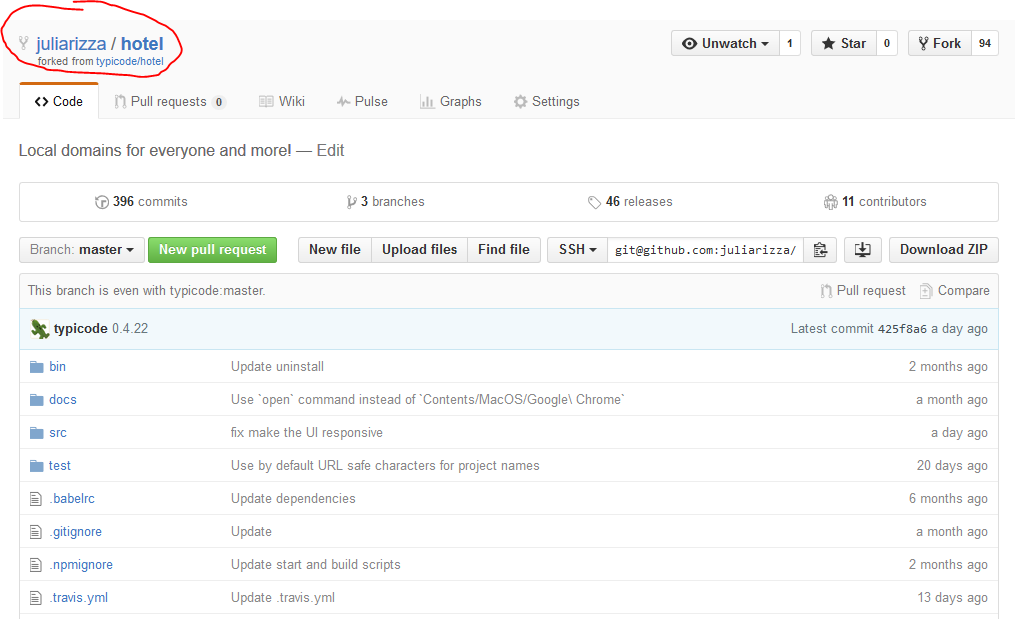Click the Compare file icon
Image resolution: width=1015 pixels, height=619 pixels.
pos(926,291)
